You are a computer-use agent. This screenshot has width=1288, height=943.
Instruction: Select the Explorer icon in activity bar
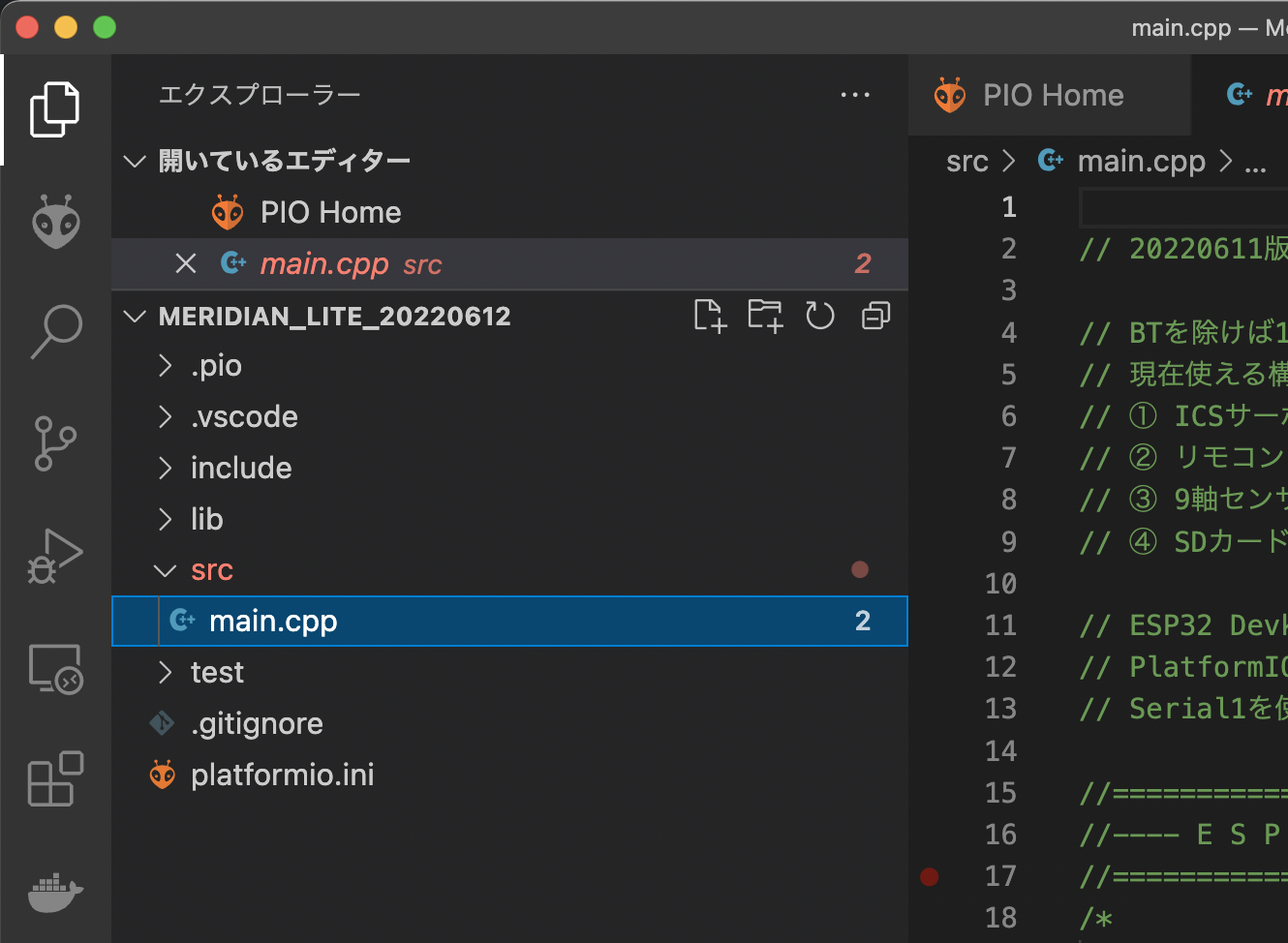[x=54, y=108]
